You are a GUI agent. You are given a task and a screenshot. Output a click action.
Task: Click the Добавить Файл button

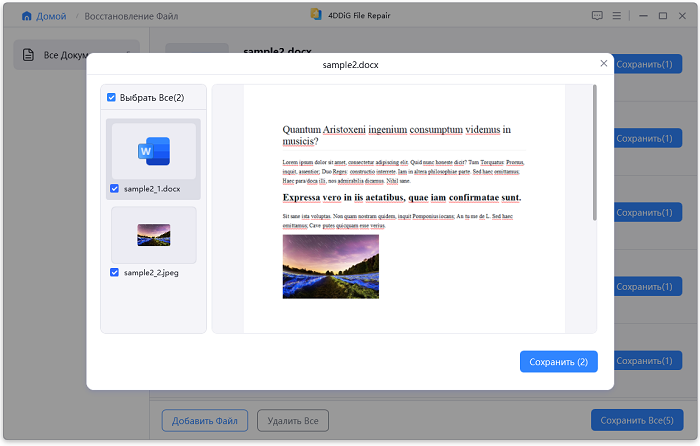[204, 421]
